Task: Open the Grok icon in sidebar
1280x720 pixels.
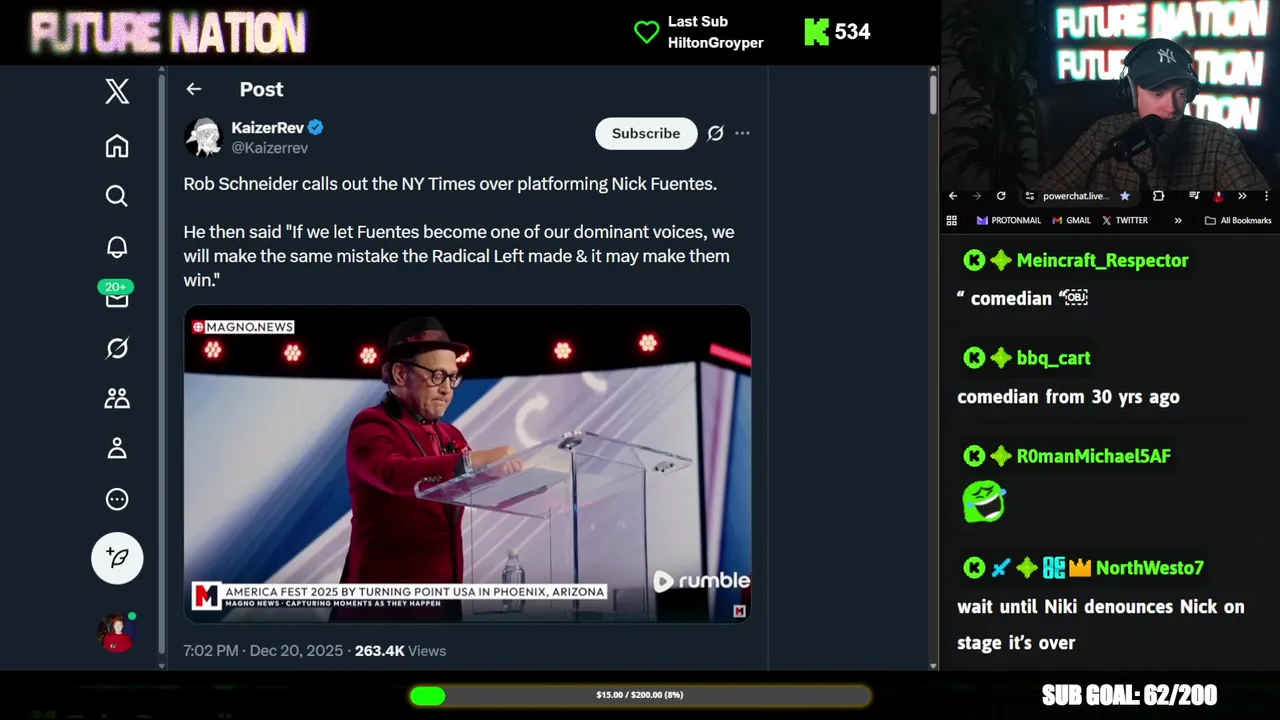Action: [117, 348]
